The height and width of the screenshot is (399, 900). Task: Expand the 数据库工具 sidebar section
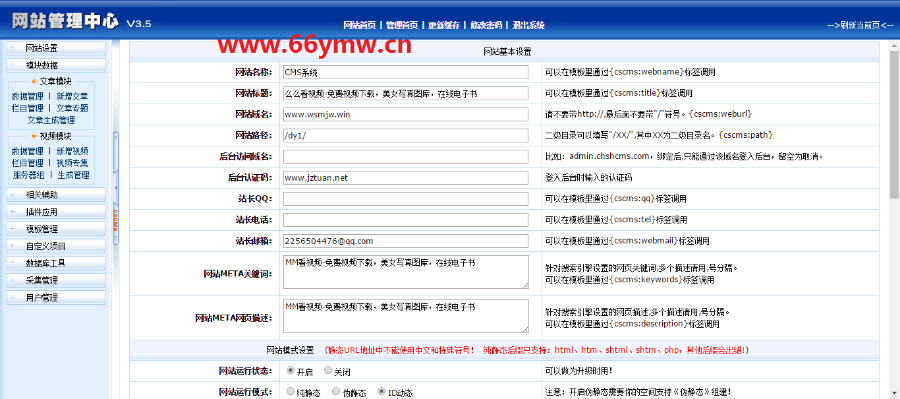tap(56, 264)
